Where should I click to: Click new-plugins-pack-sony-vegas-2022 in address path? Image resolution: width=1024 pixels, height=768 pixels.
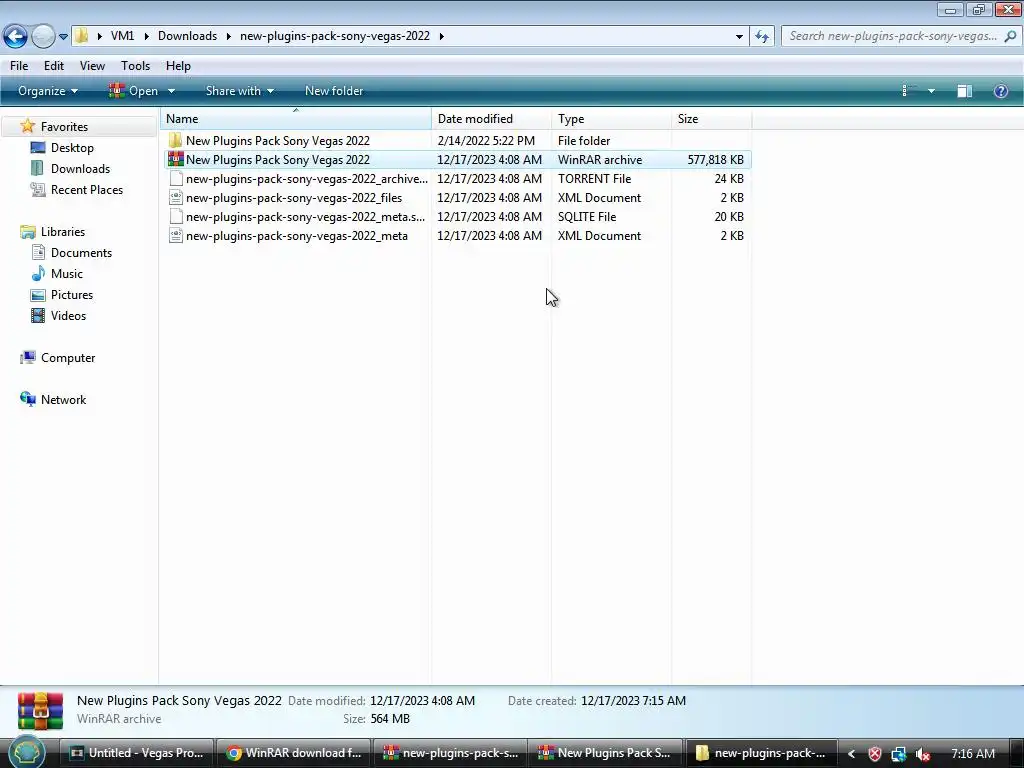pos(334,36)
